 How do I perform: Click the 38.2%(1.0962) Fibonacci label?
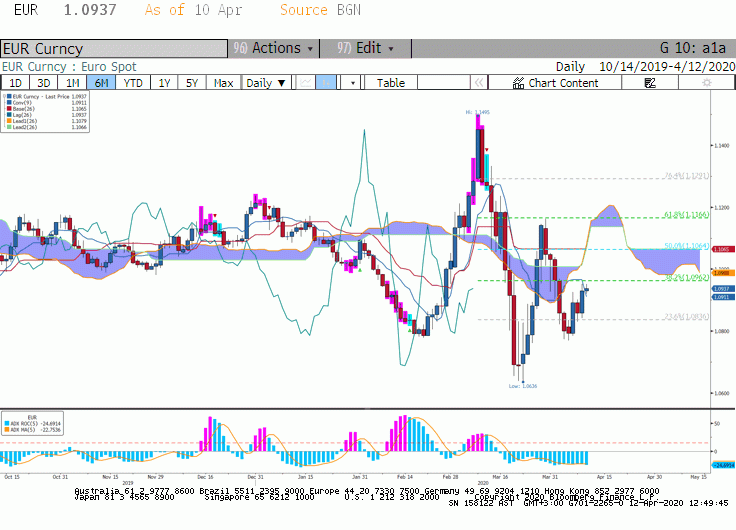coord(686,277)
